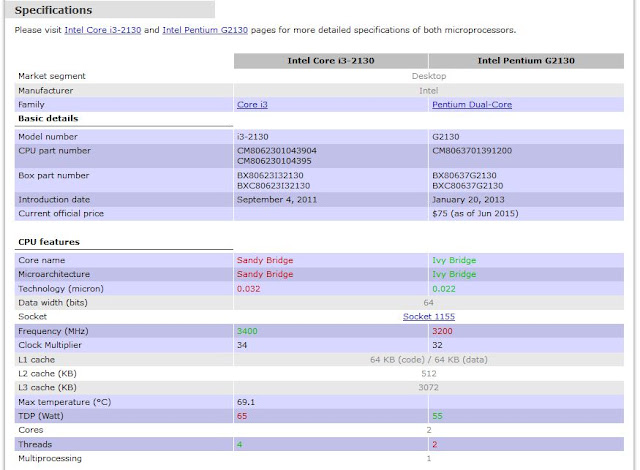
Task: Click the 64 KB (code) / 64 KB (data) value
Action: (x=429, y=360)
